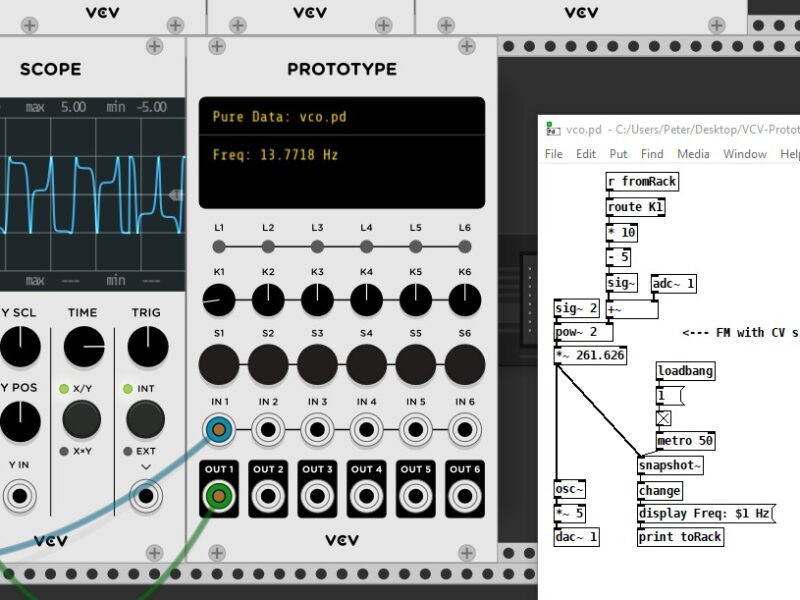The image size is (800, 600).
Task: Click the Scope Y IN jack
Action: (x=19, y=496)
